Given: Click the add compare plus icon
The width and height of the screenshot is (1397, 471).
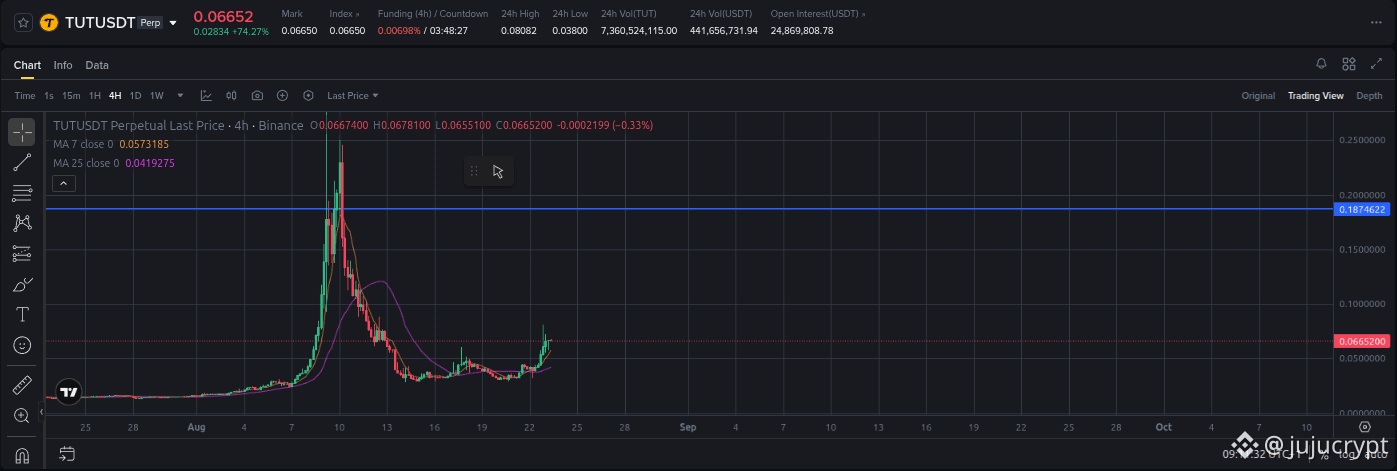Looking at the screenshot, I should pos(282,95).
